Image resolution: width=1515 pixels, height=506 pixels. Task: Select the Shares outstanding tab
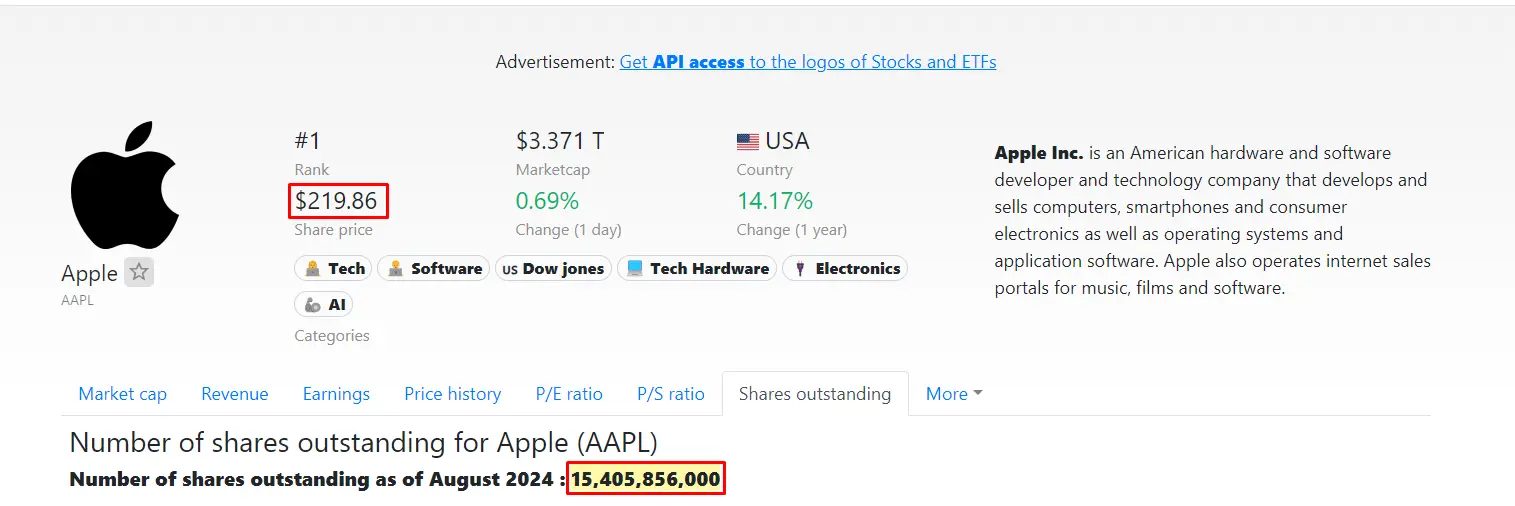pyautogui.click(x=815, y=394)
